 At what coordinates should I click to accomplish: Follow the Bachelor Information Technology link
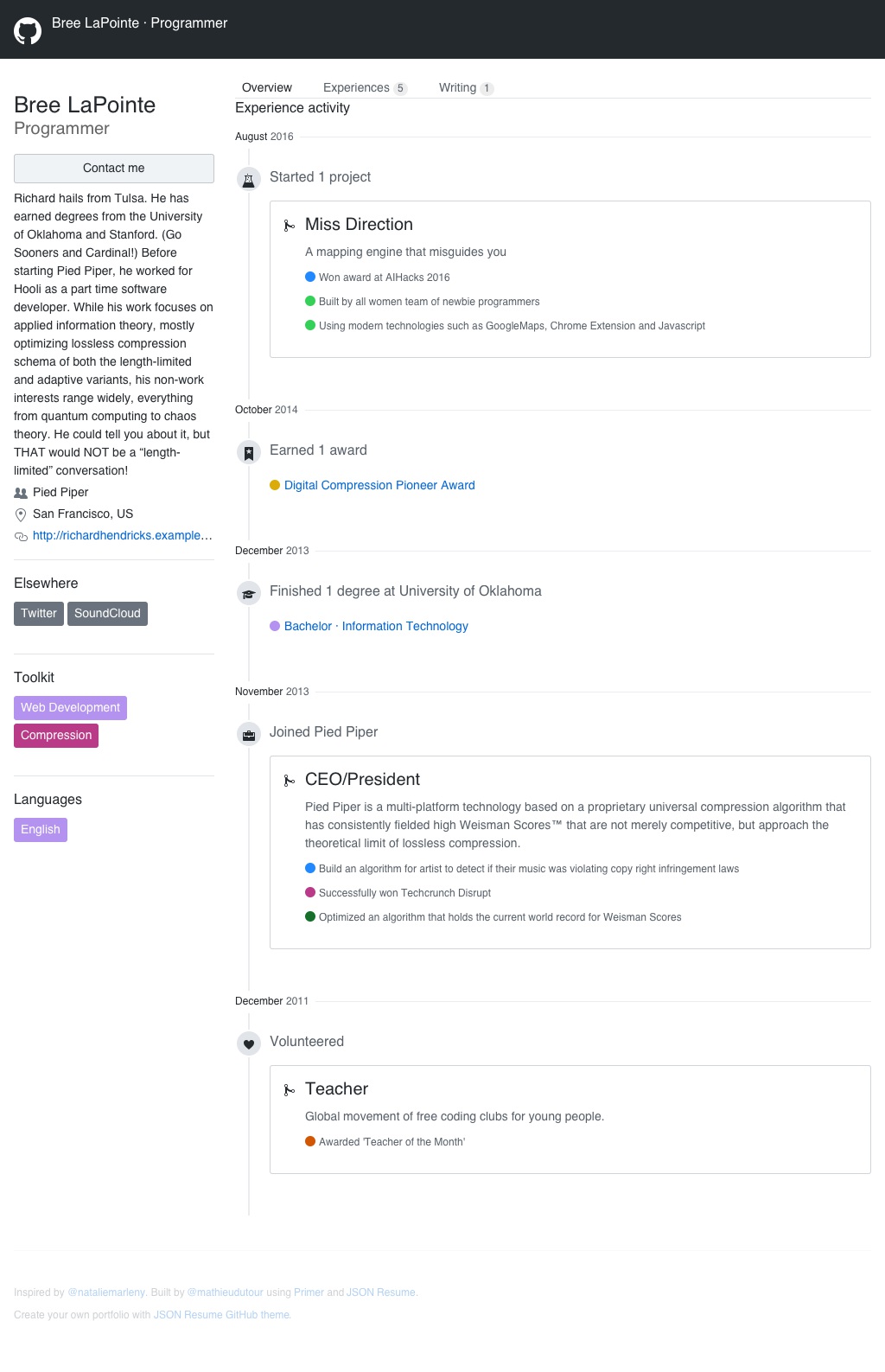point(376,626)
